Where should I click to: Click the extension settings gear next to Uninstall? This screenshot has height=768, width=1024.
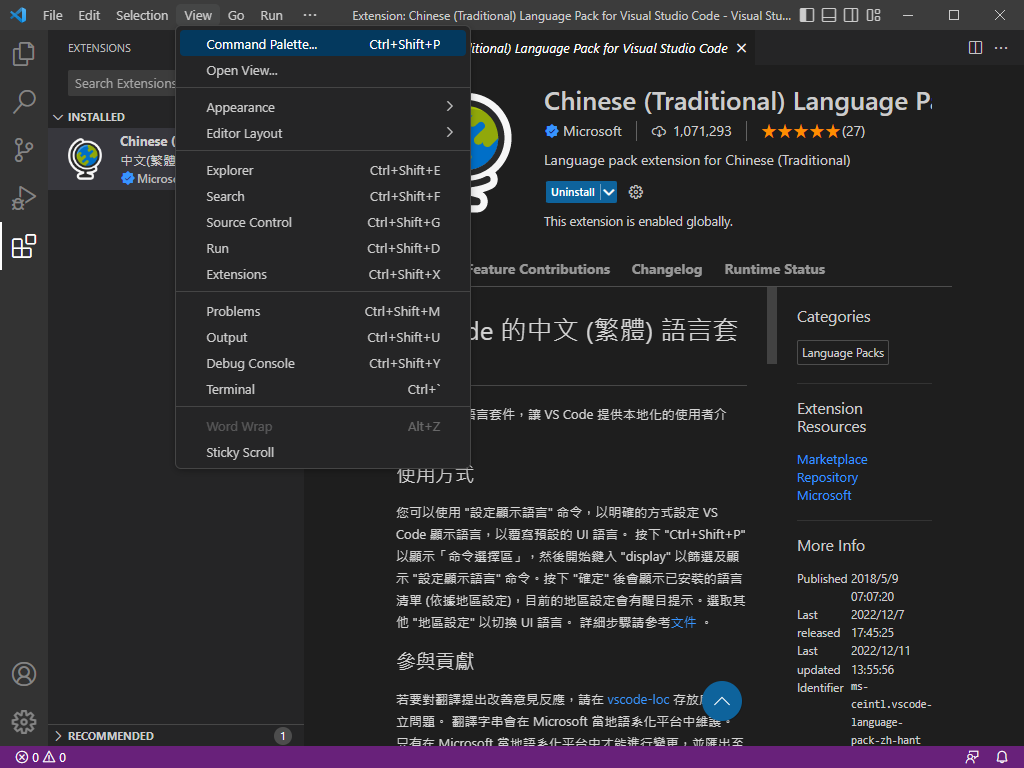click(635, 192)
